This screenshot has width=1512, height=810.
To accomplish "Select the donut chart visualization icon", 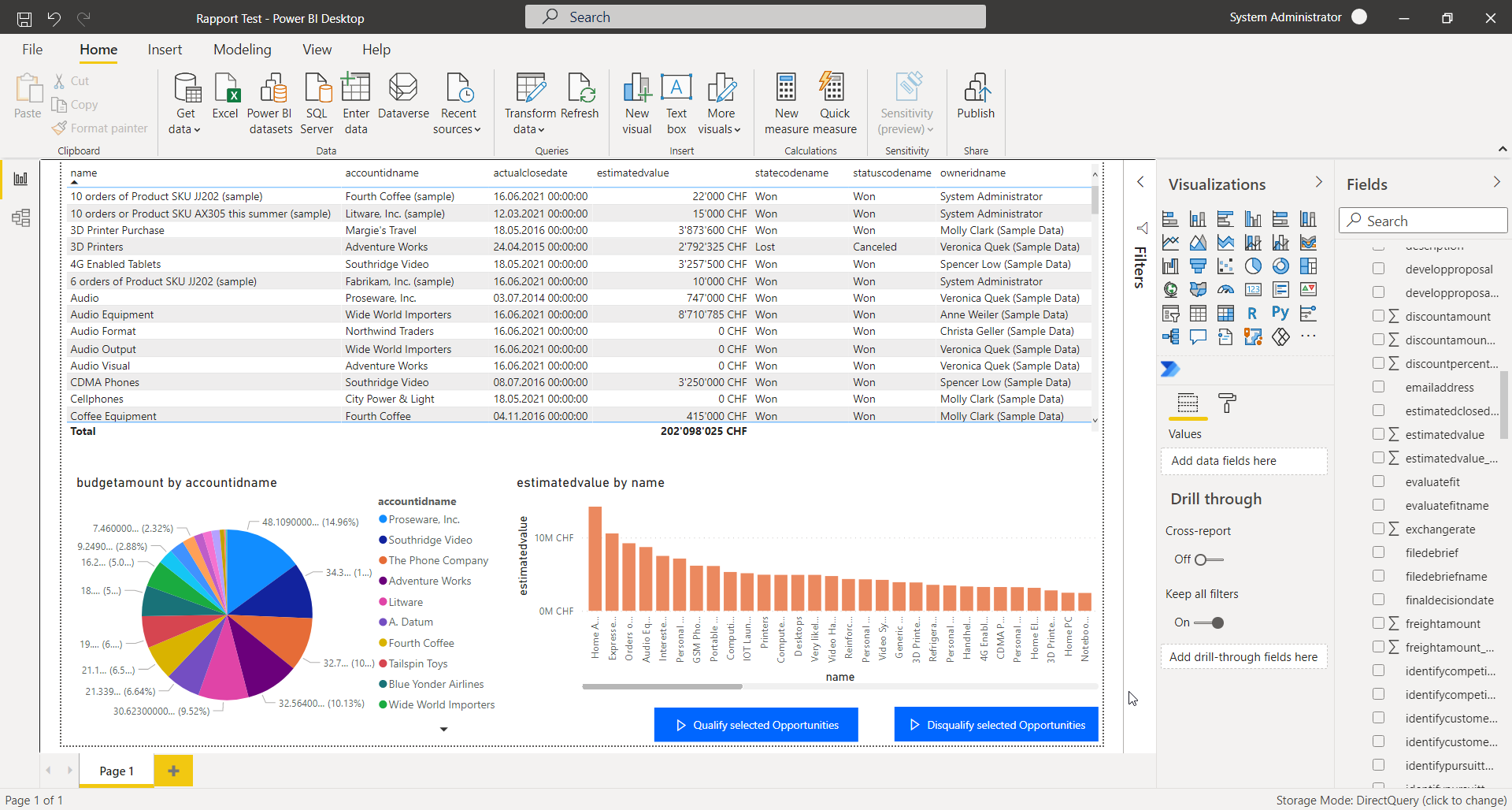I will pos(1280,266).
